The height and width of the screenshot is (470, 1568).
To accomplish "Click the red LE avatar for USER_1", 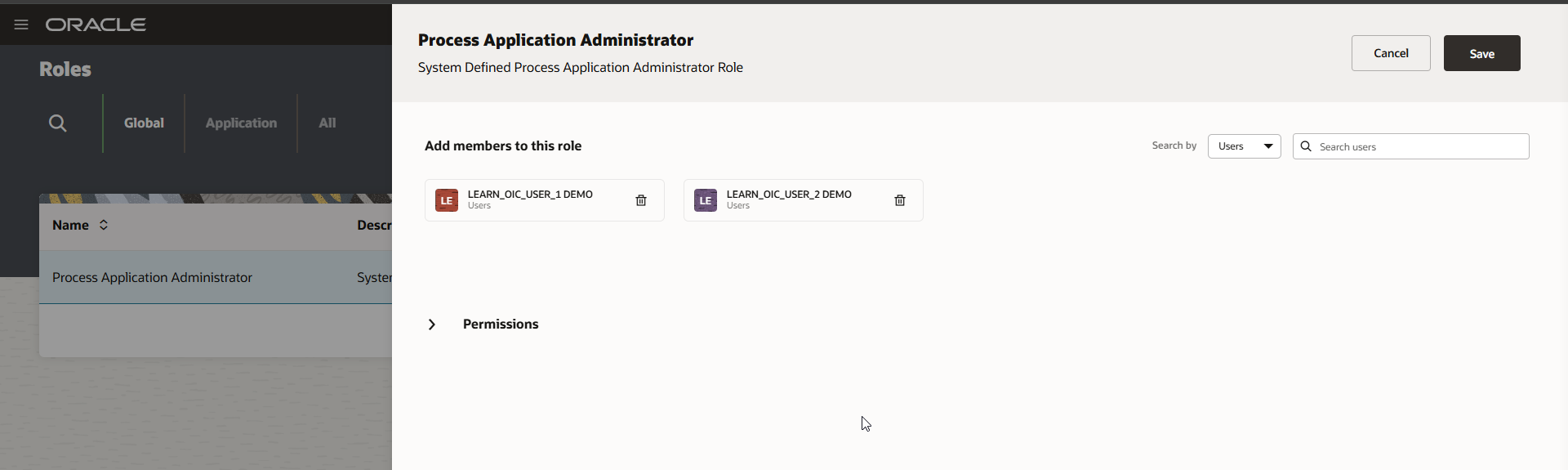I will [447, 200].
